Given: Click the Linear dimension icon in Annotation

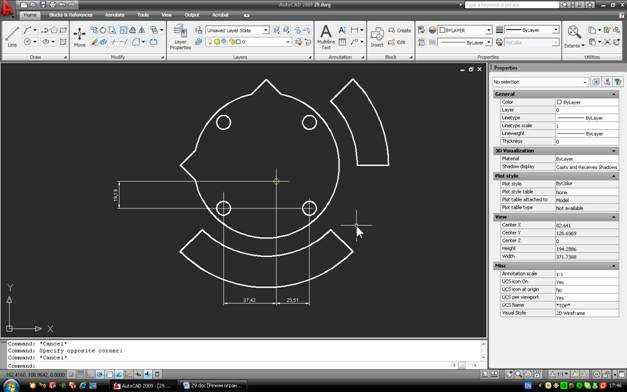Looking at the screenshot, I should coord(355,30).
